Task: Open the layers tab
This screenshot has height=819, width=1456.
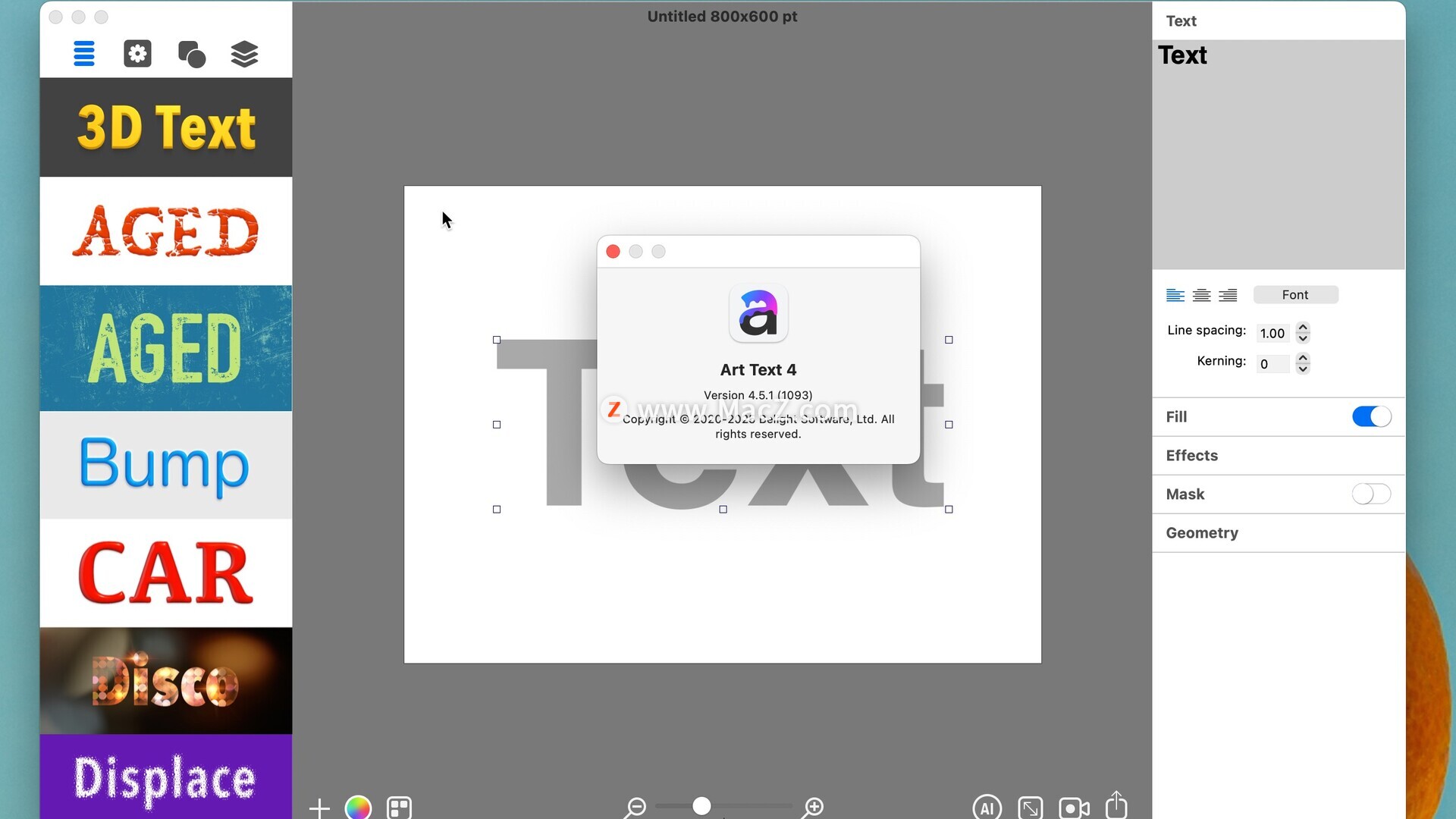Action: click(x=244, y=54)
